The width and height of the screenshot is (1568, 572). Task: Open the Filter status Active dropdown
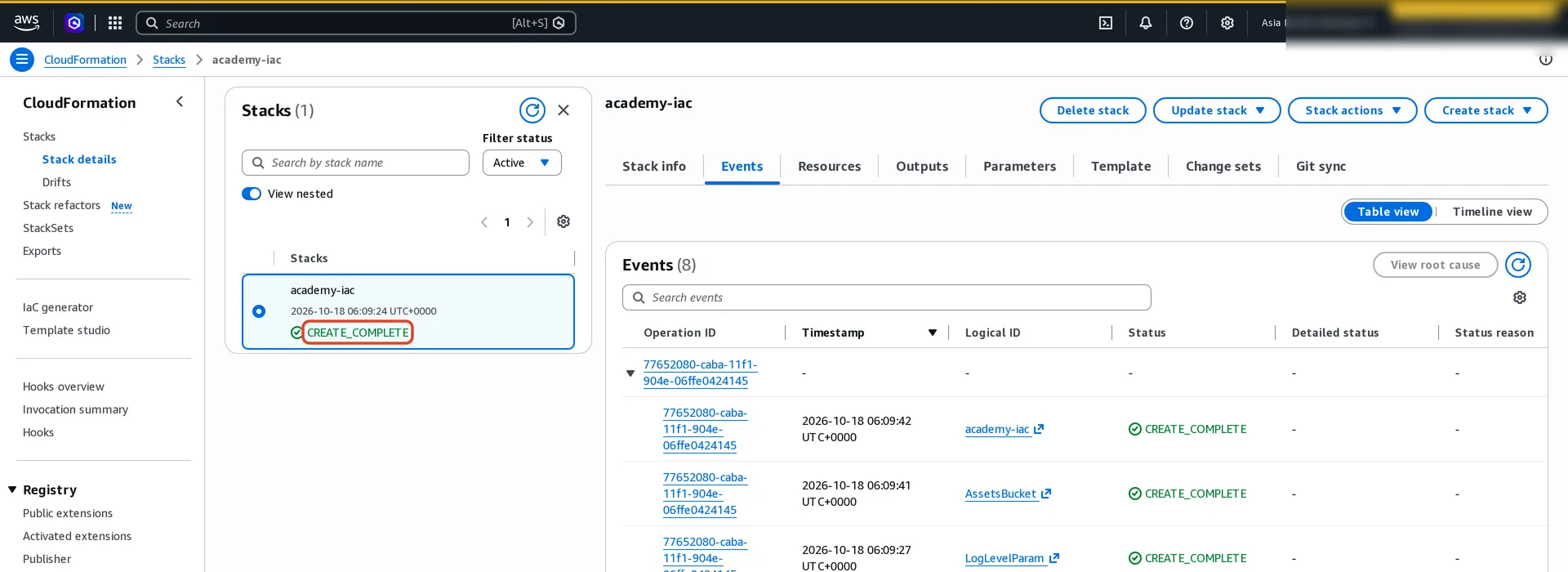pos(522,163)
